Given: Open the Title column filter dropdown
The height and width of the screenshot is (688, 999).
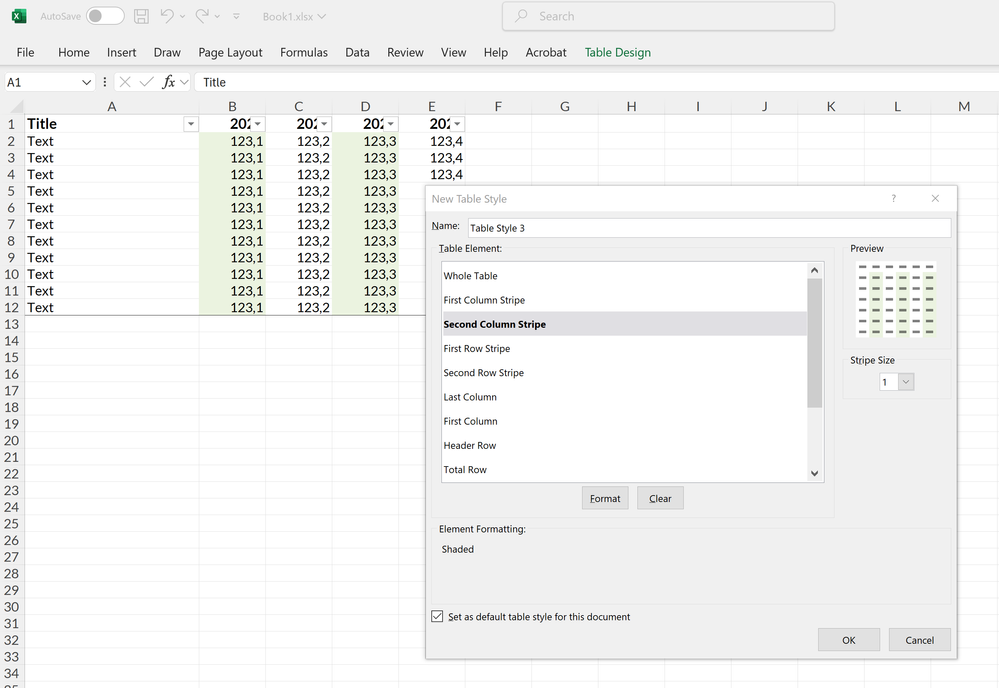Looking at the screenshot, I should pyautogui.click(x=190, y=124).
